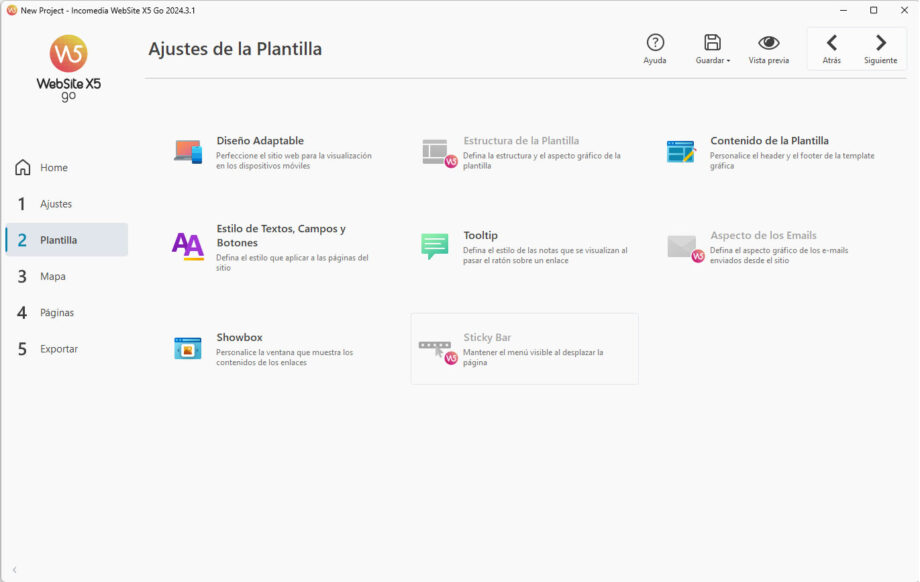Click the Ayuda question mark icon

(x=655, y=42)
